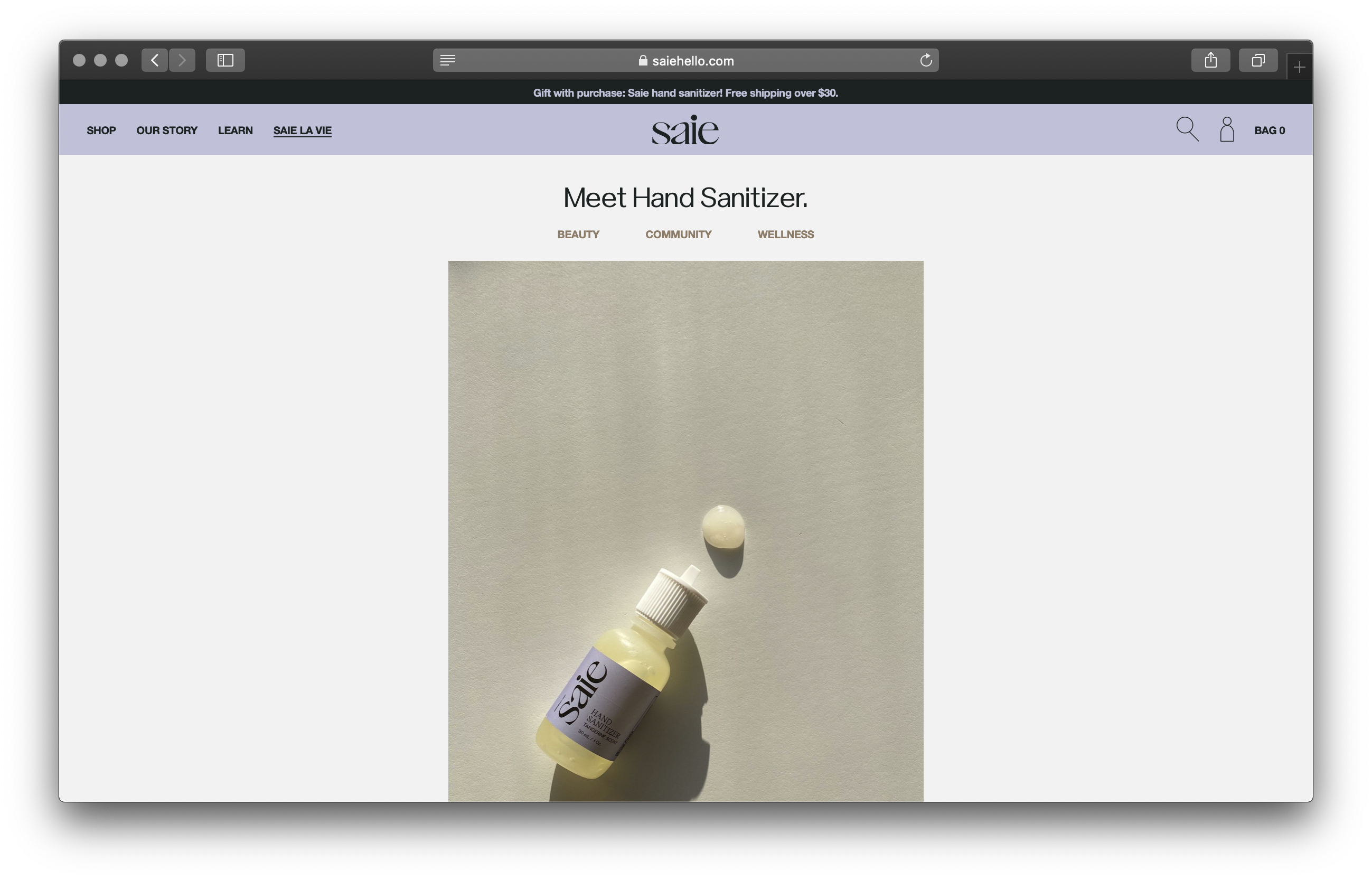Screen dimensions: 1372x880
Task: Select the LEARN nav item
Action: (x=236, y=130)
